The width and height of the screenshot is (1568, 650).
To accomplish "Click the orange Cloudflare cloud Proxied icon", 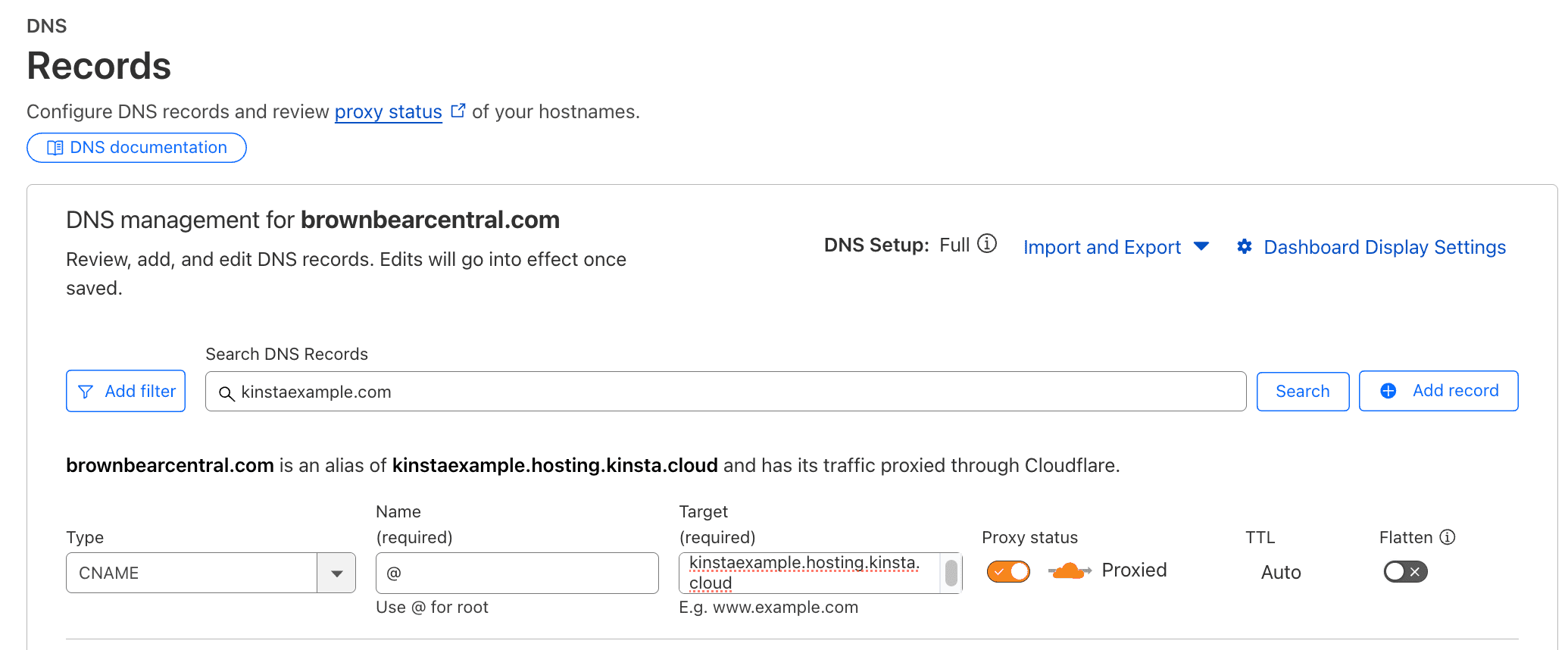I will [x=1068, y=571].
